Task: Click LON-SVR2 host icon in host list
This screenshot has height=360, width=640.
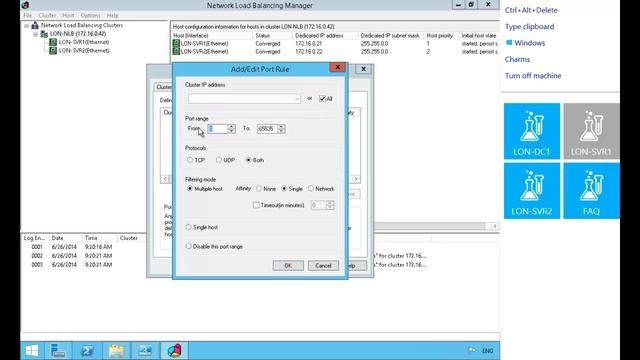Action: pos(176,51)
